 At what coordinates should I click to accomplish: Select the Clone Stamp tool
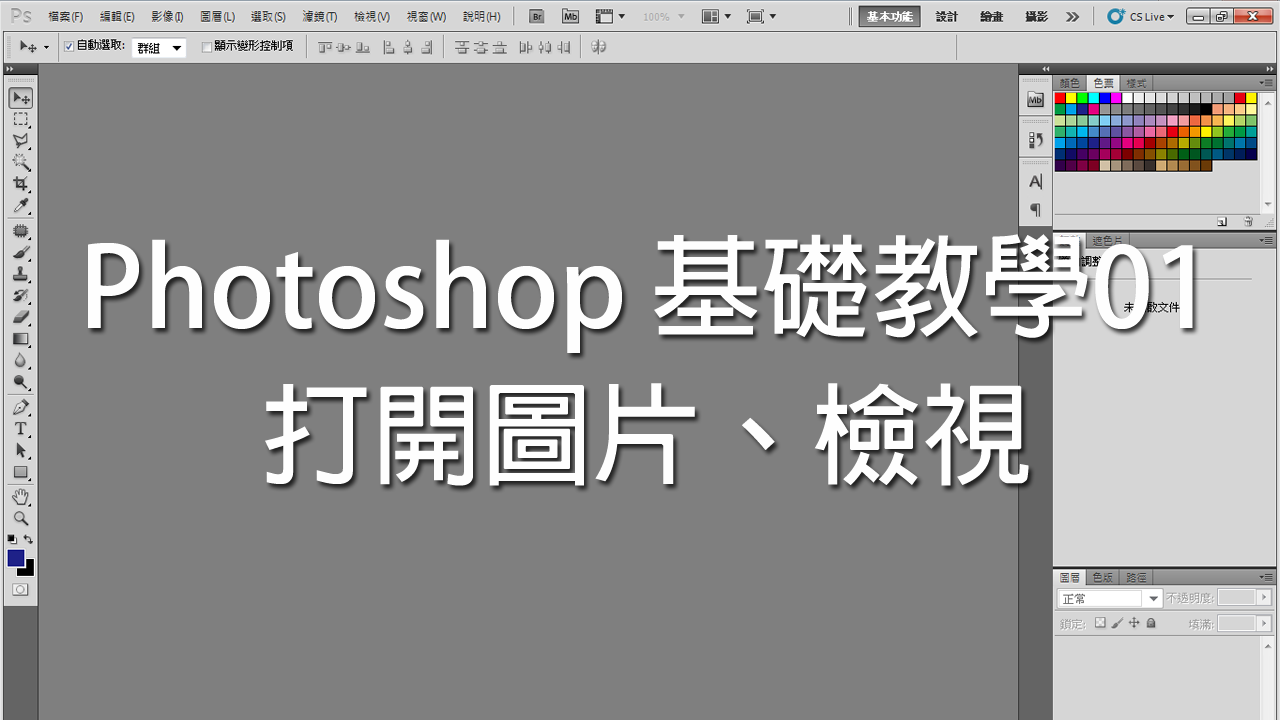21,274
